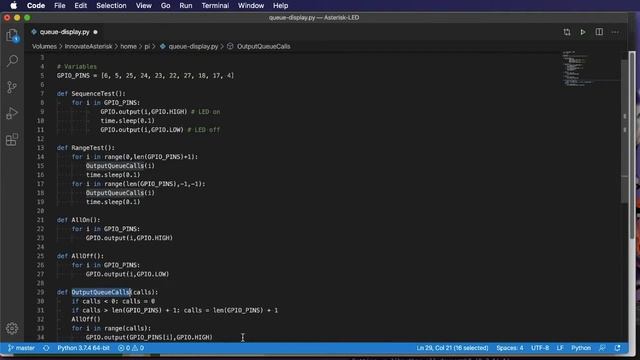The width and height of the screenshot is (640, 360).
Task: Open errors and warnings problems counter
Action: click(131, 348)
